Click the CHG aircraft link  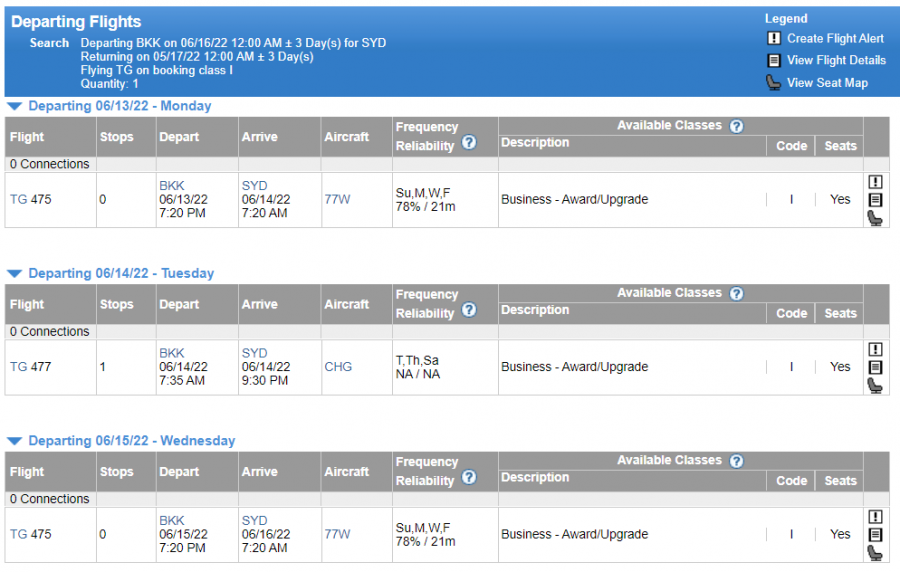tap(338, 367)
